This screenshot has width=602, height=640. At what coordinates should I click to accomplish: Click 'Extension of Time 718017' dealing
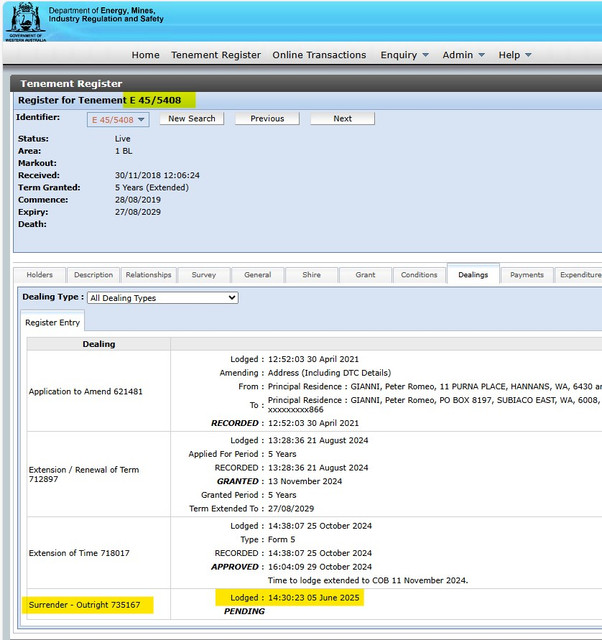pos(79,553)
